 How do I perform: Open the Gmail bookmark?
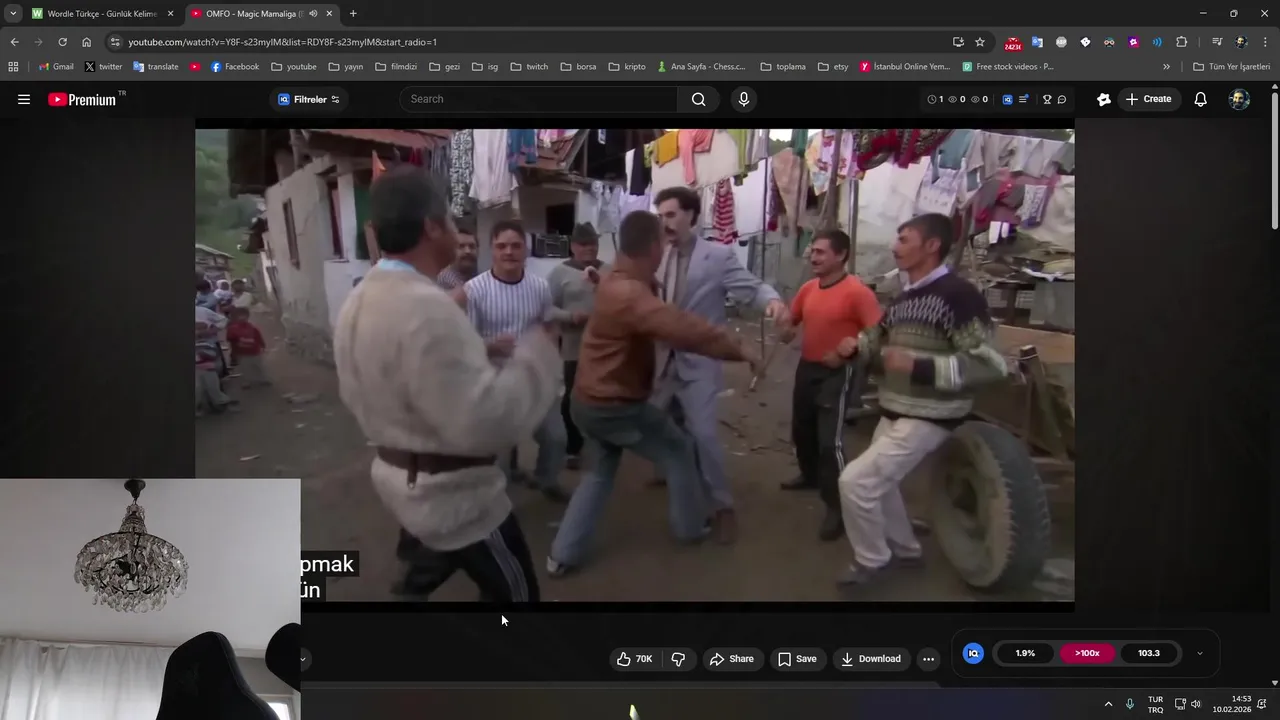click(55, 67)
